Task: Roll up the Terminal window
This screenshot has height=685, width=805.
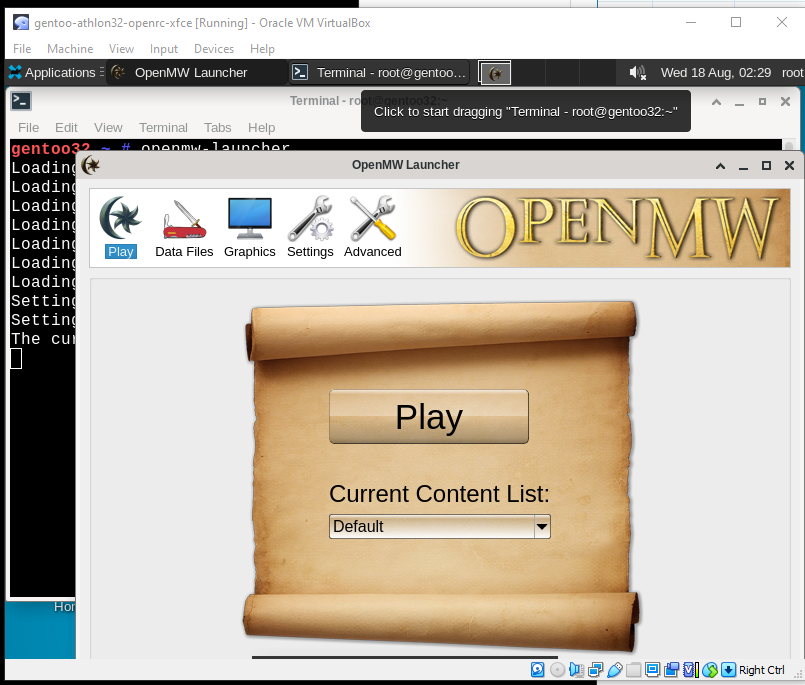Action: pyautogui.click(x=716, y=102)
